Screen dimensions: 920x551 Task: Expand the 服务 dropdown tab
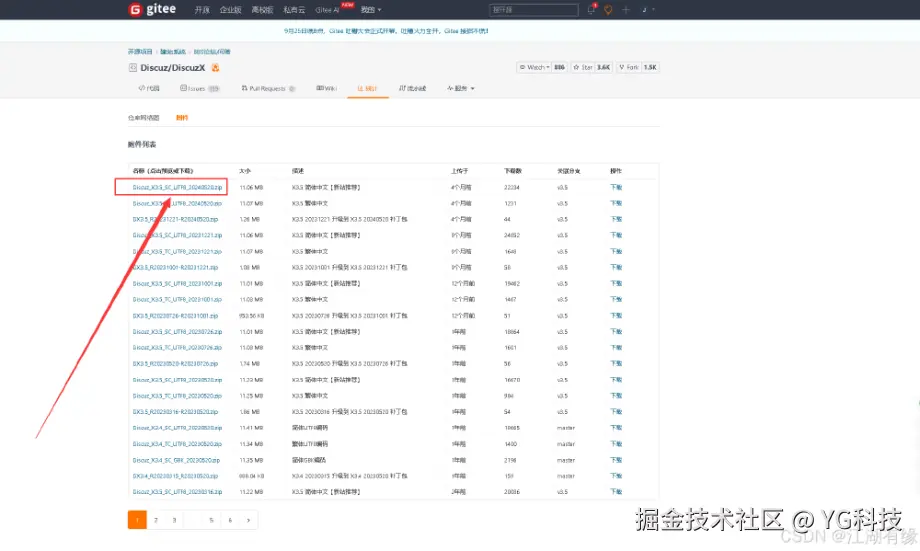(x=461, y=89)
